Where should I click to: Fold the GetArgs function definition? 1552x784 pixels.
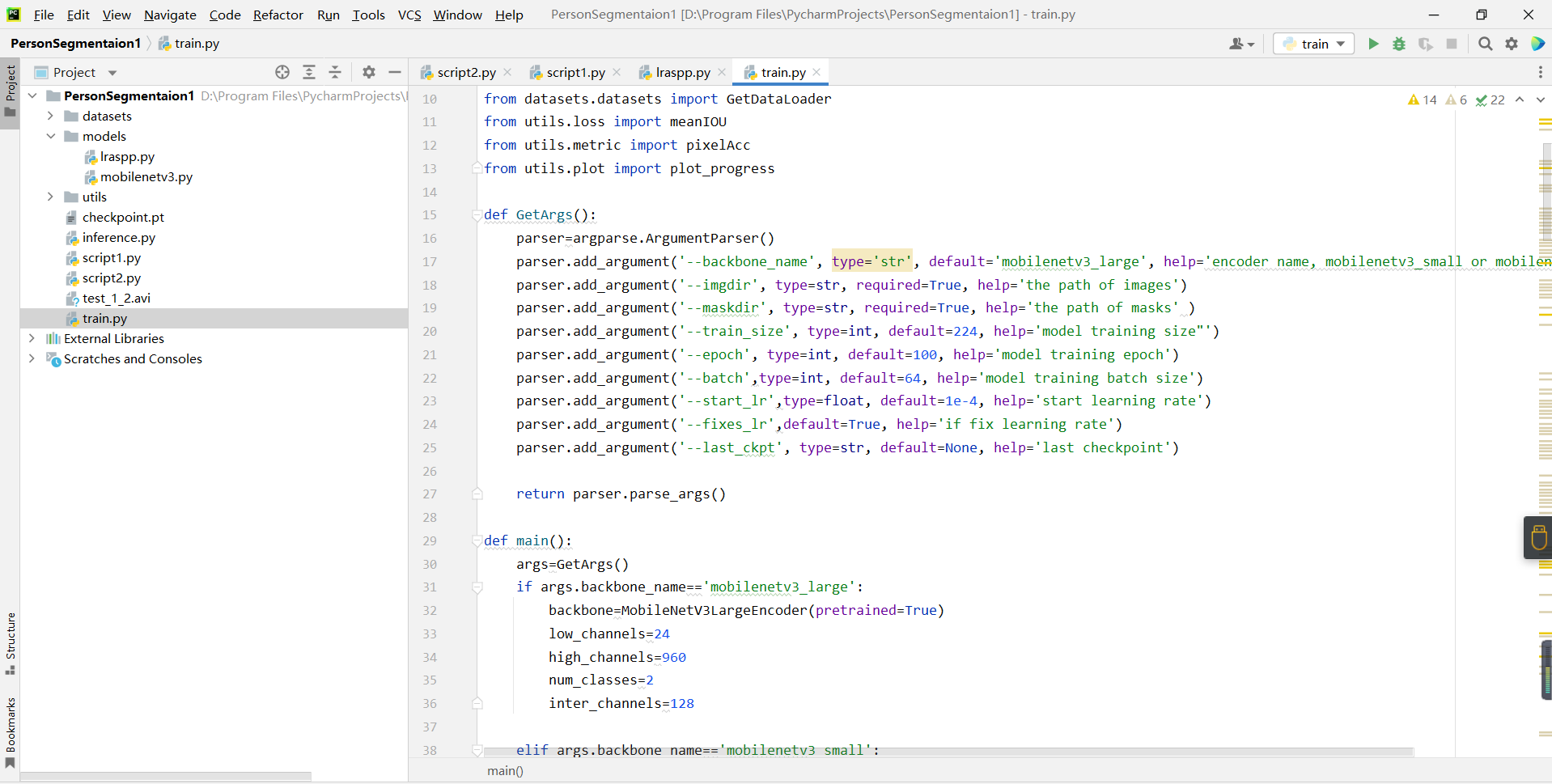click(477, 215)
